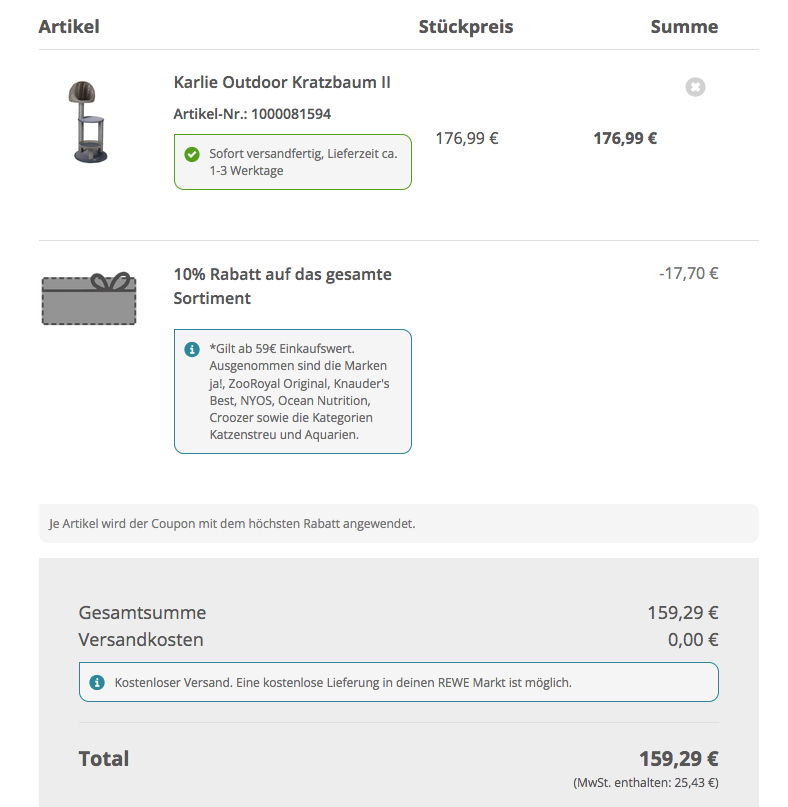Open the Karlie Outdoor Kratzbaum II link

coord(282,82)
